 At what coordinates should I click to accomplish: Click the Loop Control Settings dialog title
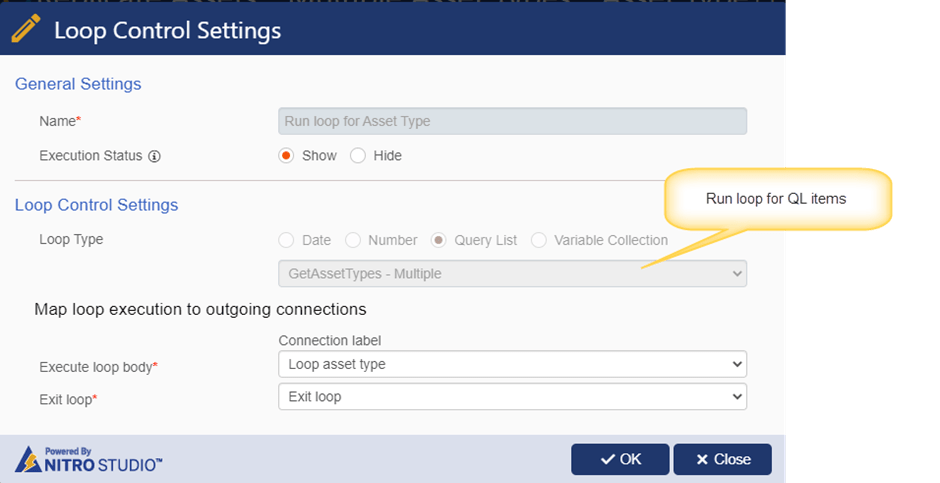[167, 31]
